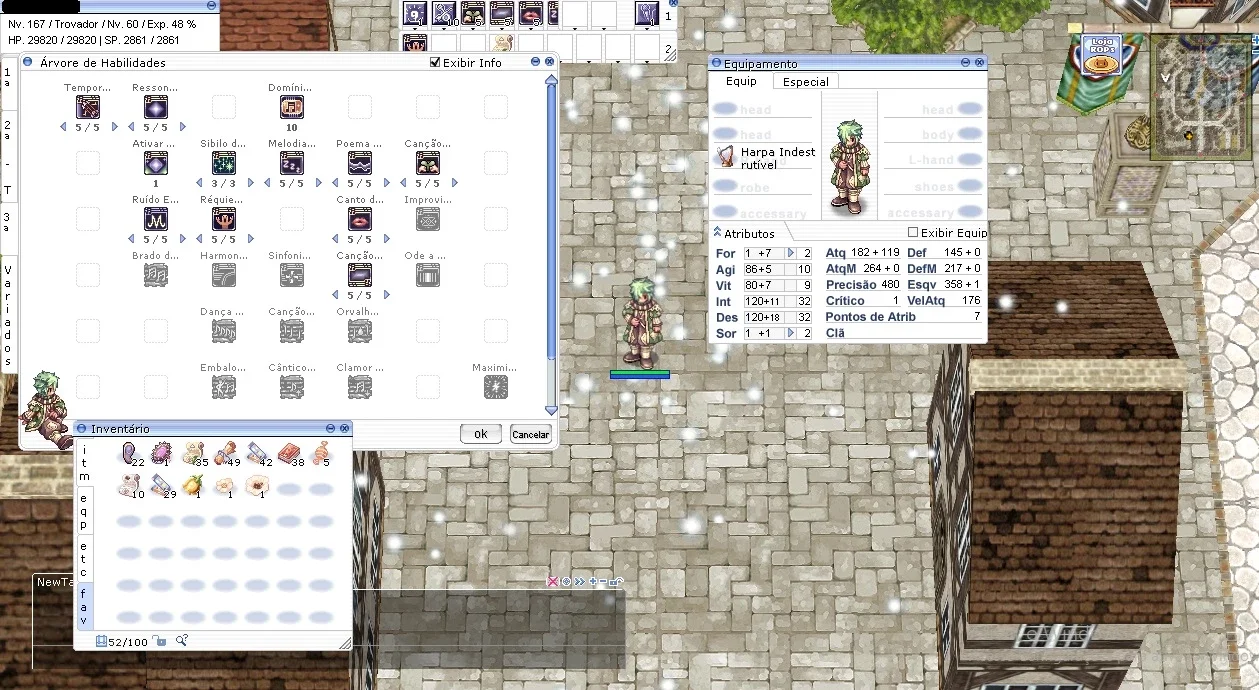Switch to the Equip tab
The width and height of the screenshot is (1259, 690).
pyautogui.click(x=741, y=81)
